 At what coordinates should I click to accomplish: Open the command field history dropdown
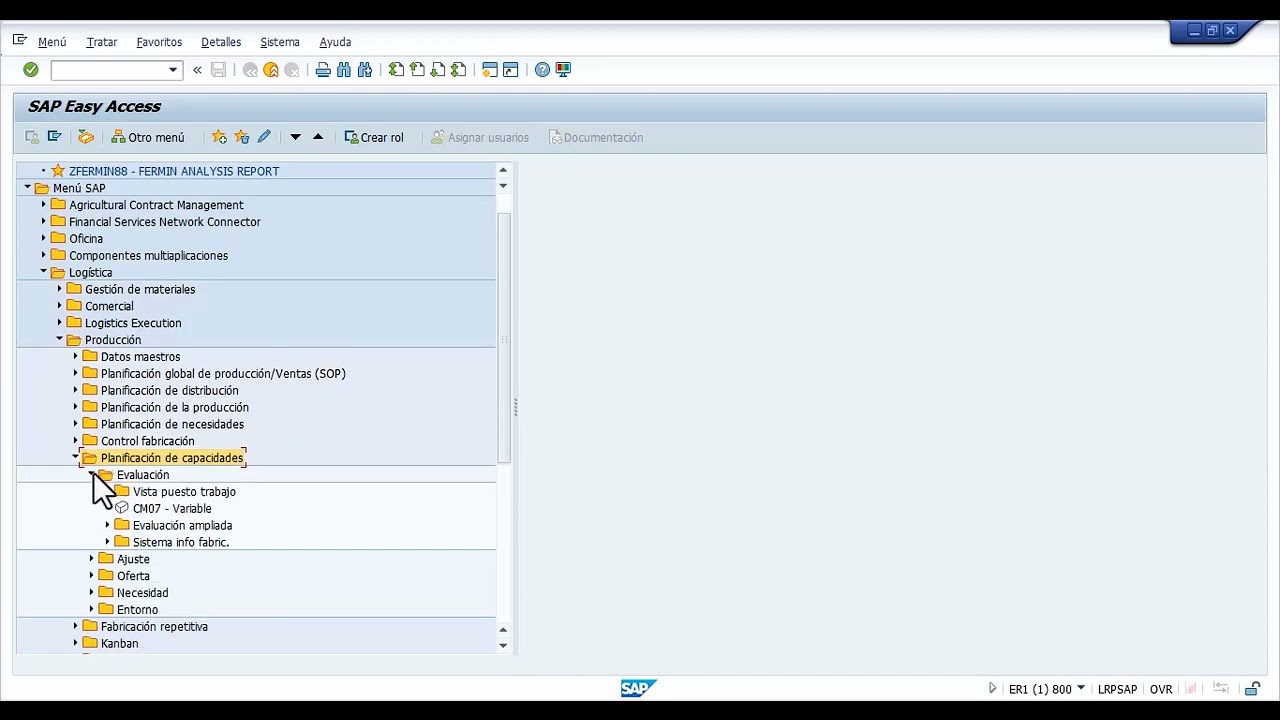[x=173, y=70]
